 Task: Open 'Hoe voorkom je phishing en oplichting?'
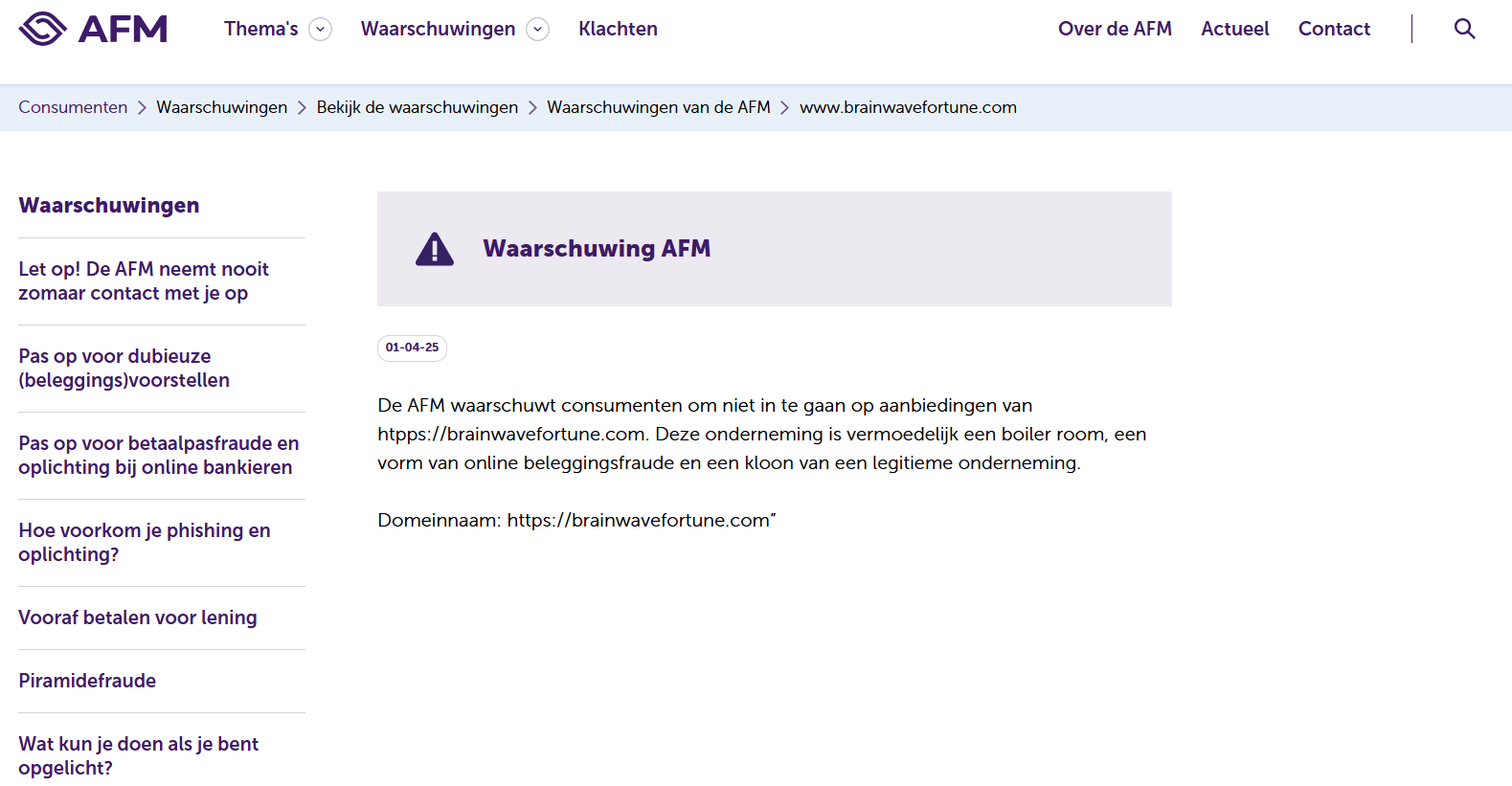pos(145,543)
